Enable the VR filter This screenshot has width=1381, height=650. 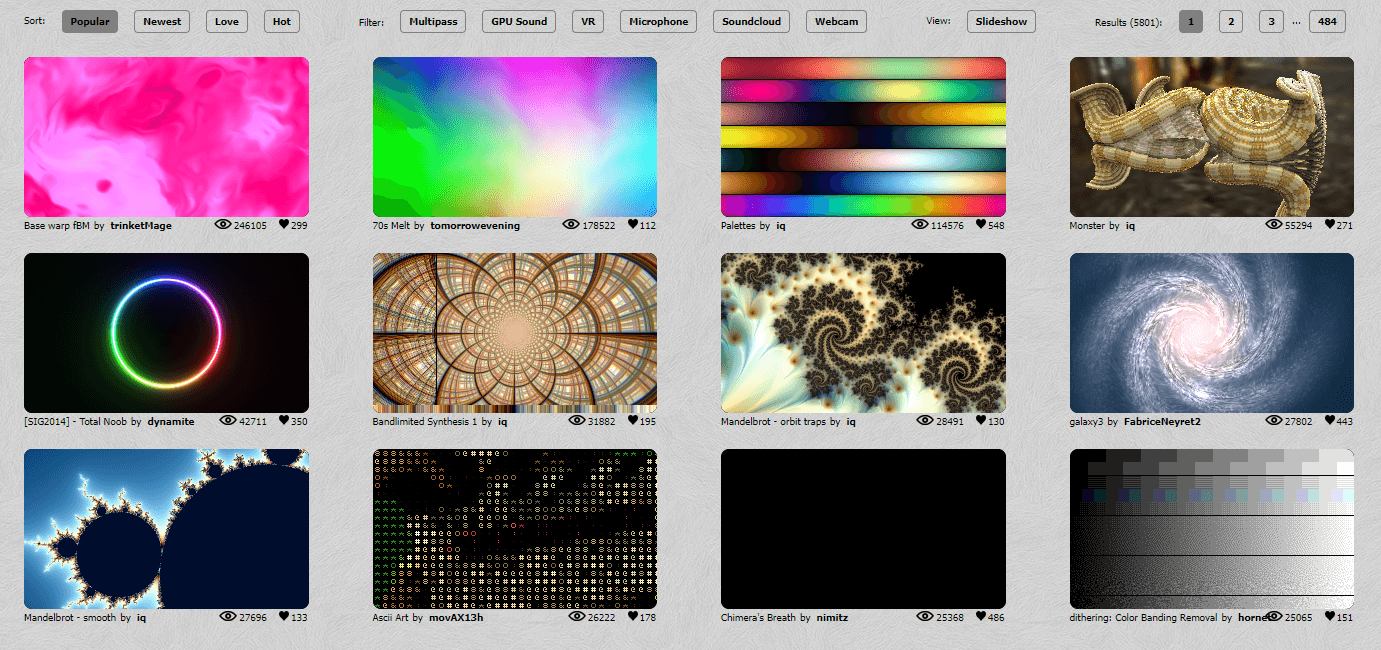pyautogui.click(x=588, y=22)
